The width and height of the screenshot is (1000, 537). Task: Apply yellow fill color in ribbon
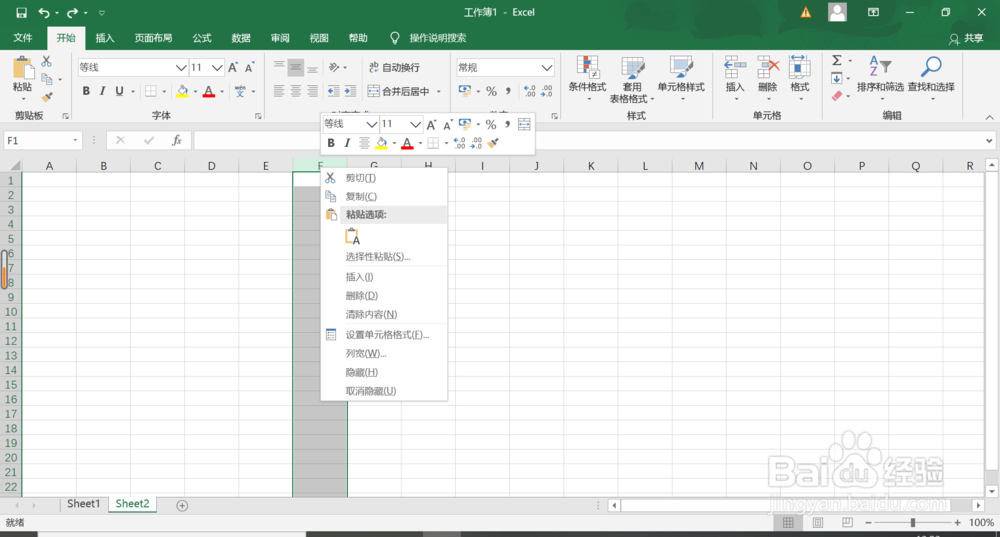coord(182,91)
